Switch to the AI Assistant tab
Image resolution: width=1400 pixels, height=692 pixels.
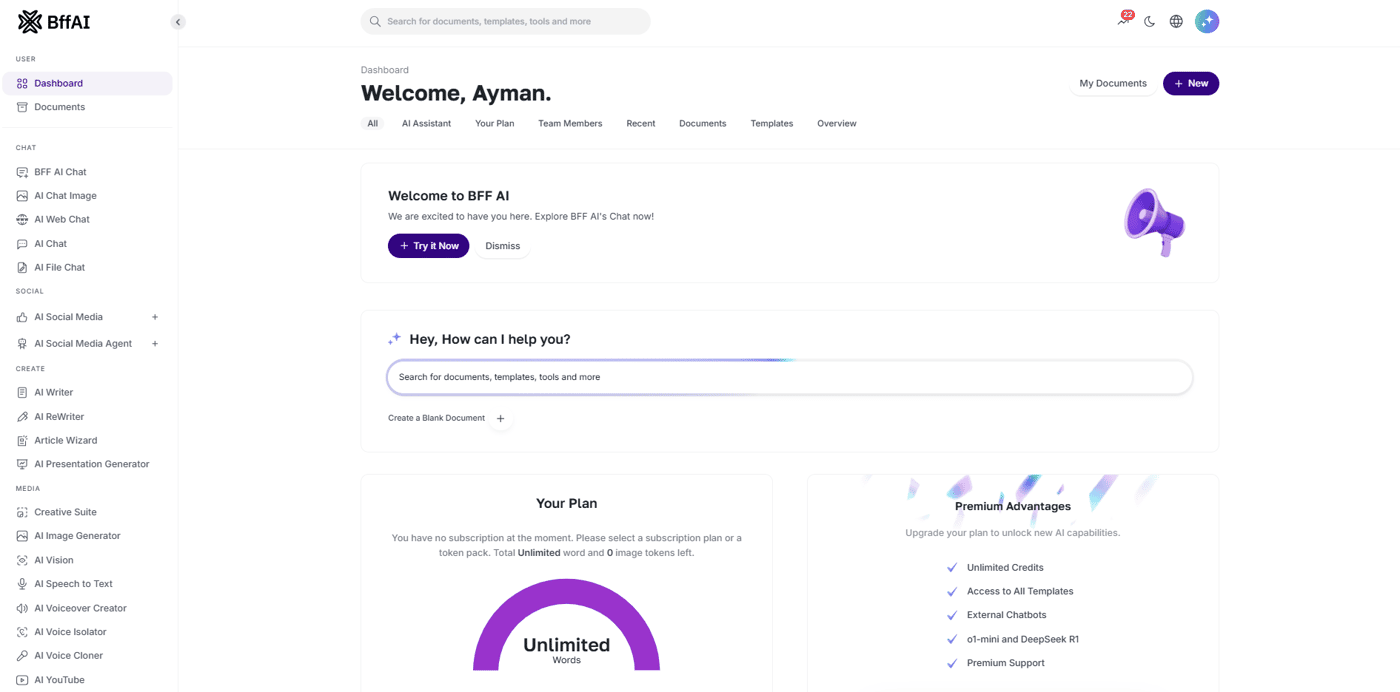coord(426,124)
